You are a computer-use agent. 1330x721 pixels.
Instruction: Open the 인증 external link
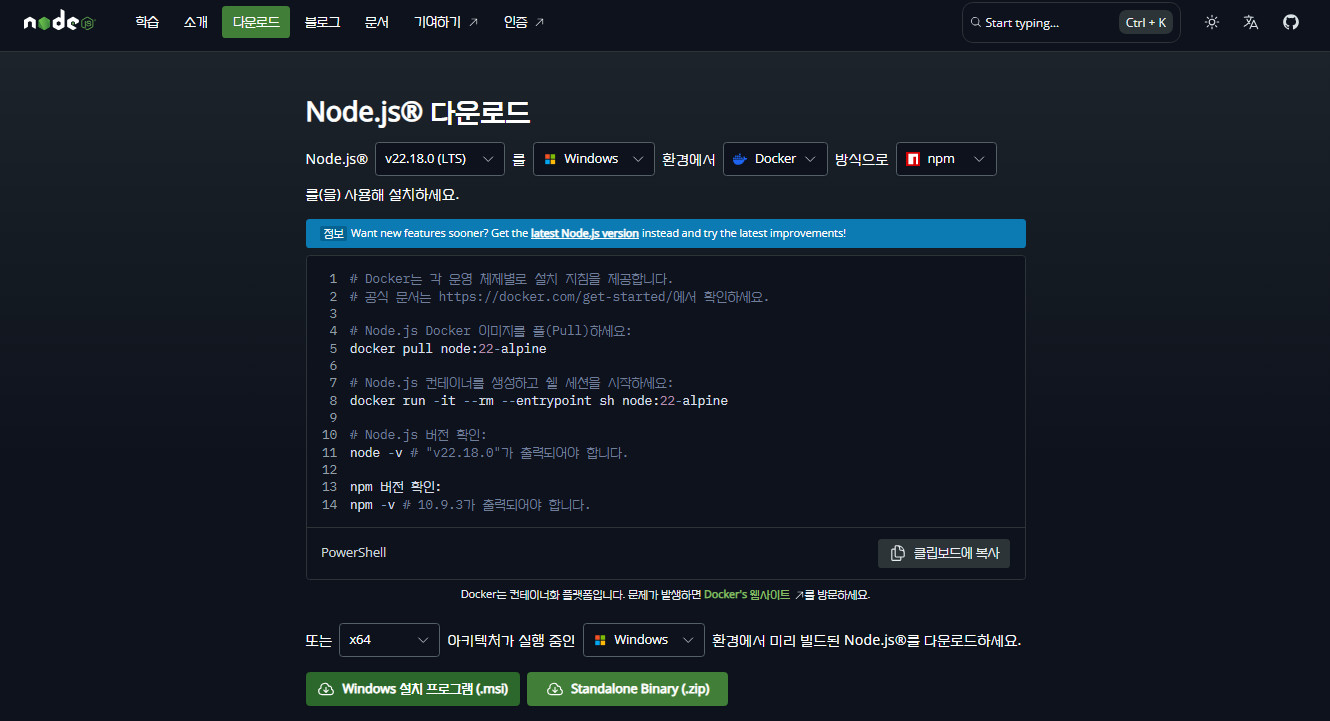tap(524, 22)
